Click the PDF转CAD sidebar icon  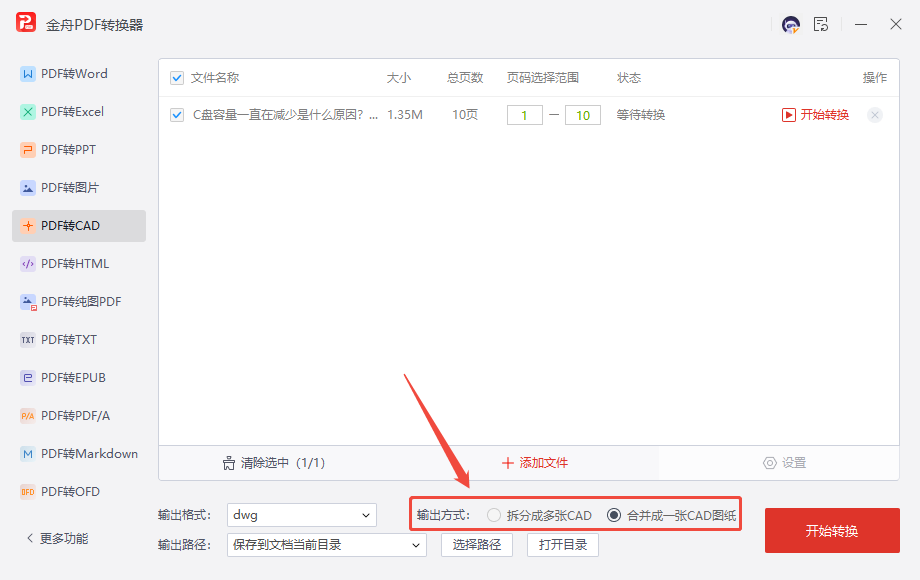pyautogui.click(x=28, y=226)
